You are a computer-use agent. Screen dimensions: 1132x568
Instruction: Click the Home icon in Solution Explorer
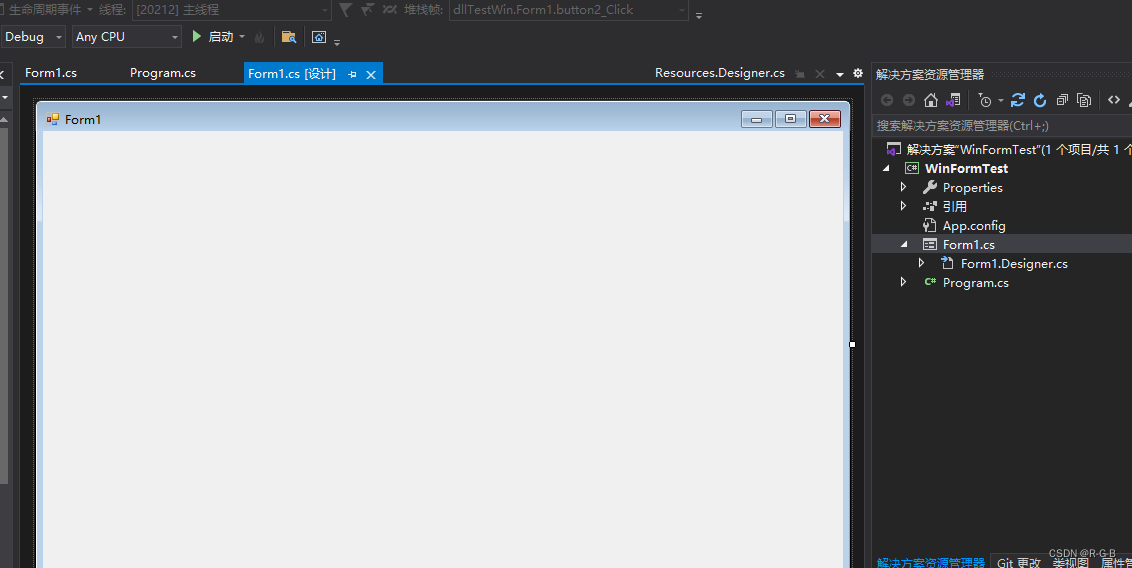click(931, 100)
